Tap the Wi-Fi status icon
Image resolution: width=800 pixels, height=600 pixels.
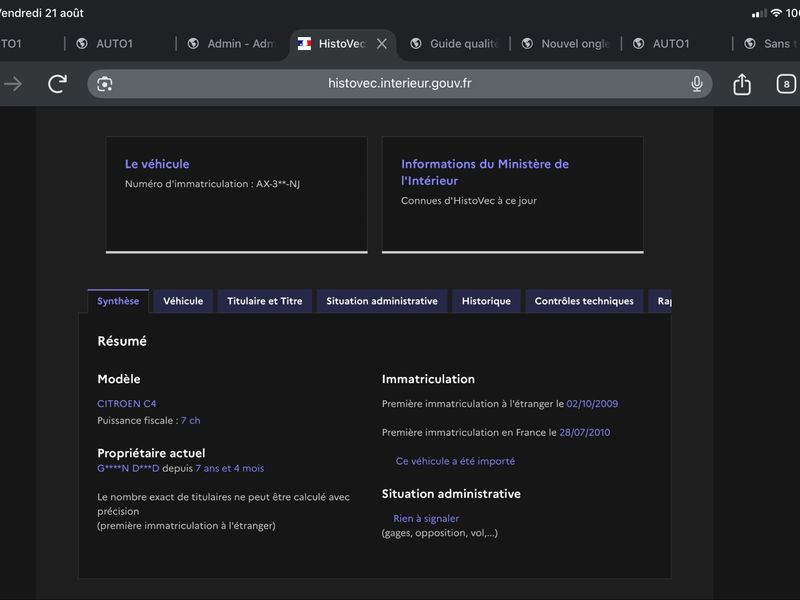click(776, 13)
